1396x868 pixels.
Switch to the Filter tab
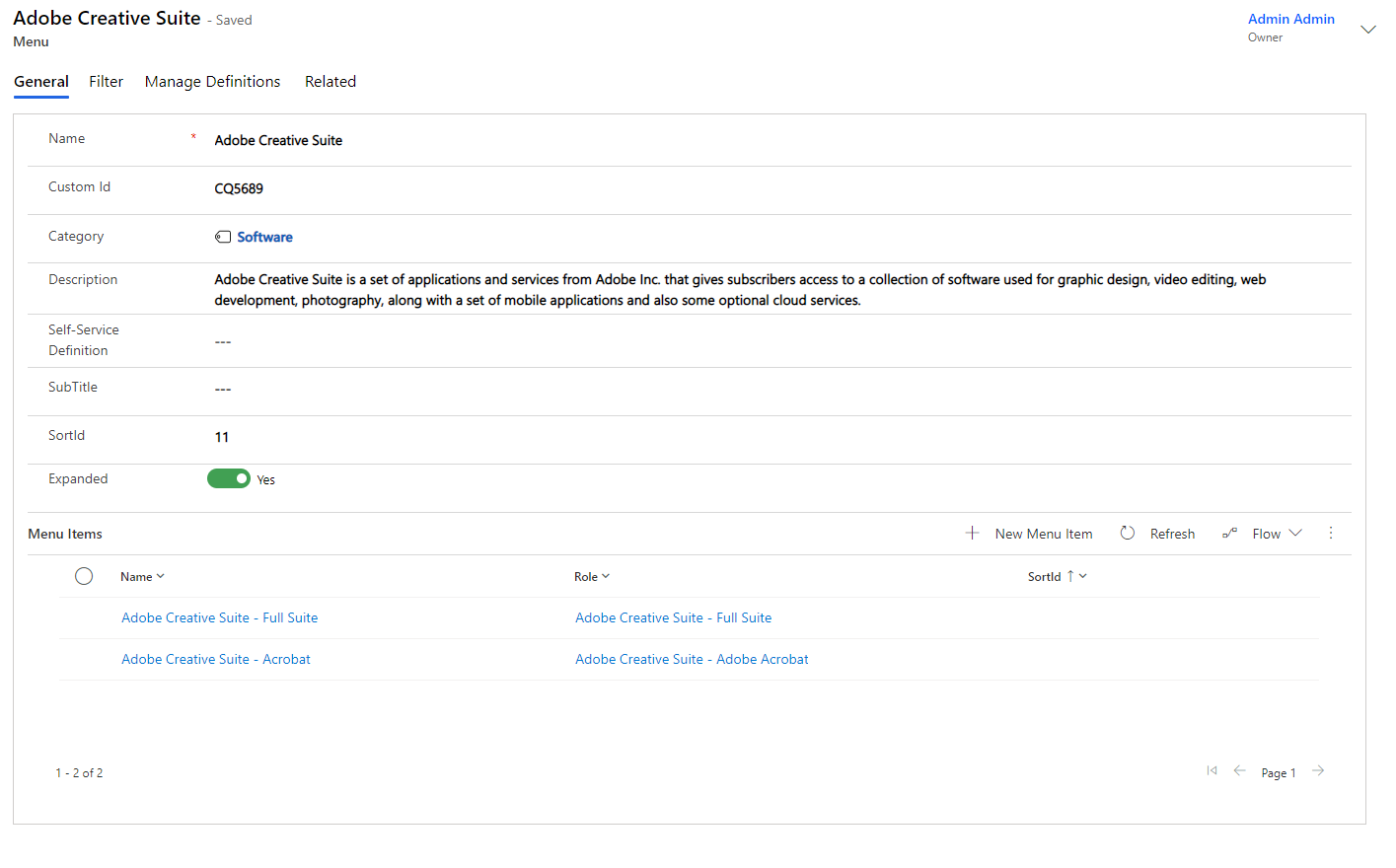[106, 82]
